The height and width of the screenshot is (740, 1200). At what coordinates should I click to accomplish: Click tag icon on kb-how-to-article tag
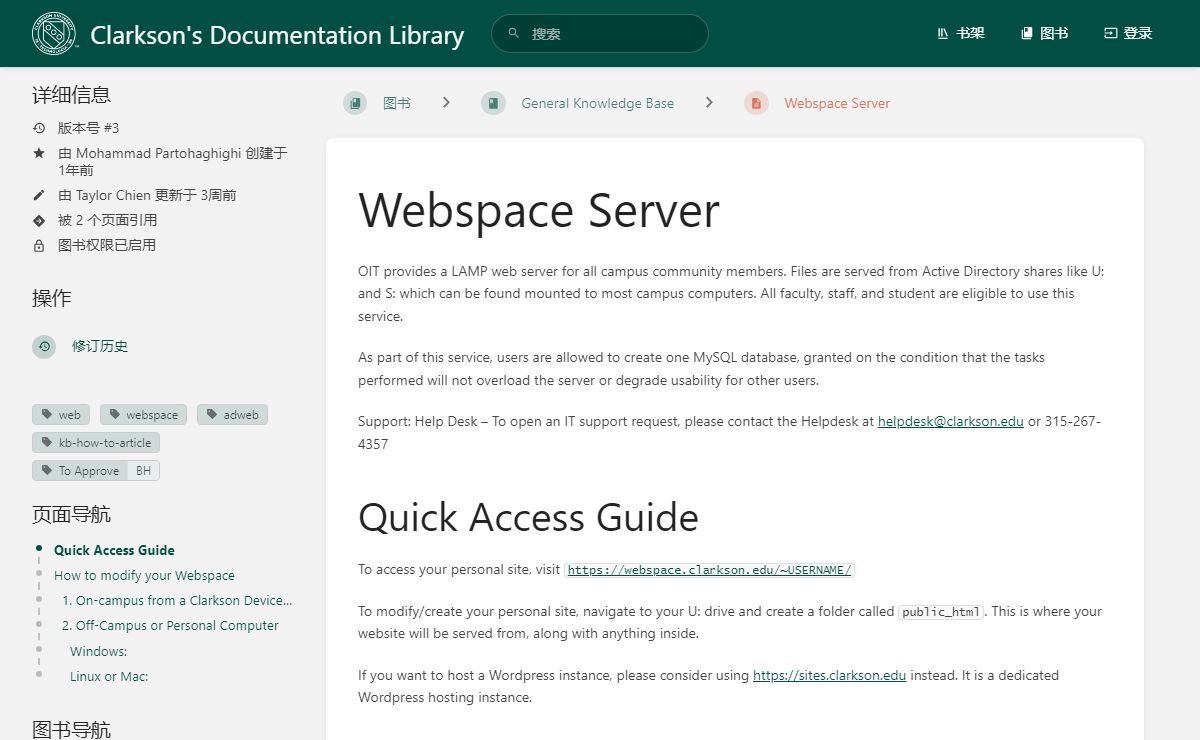46,442
